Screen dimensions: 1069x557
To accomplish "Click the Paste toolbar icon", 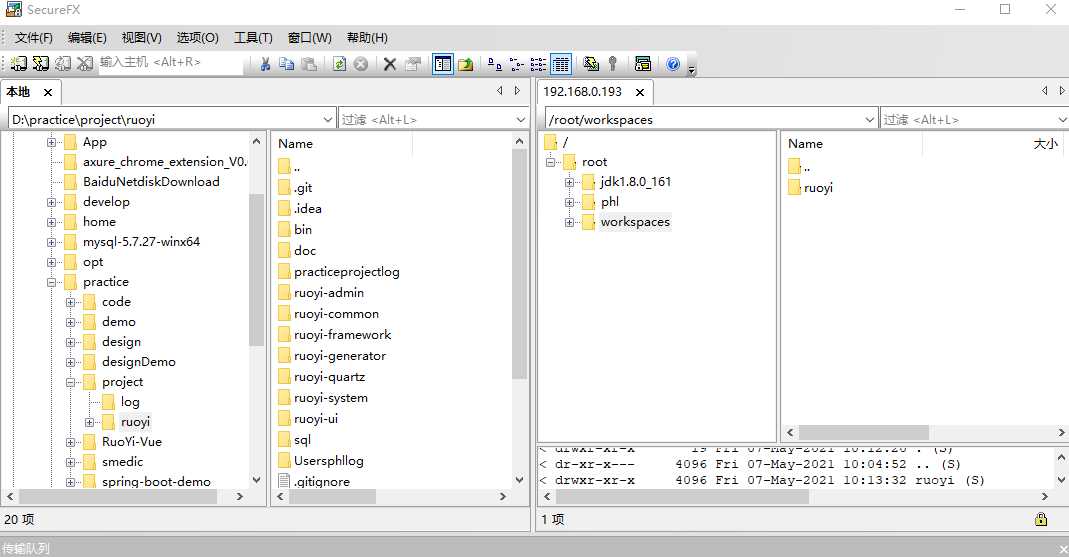I will pos(309,64).
